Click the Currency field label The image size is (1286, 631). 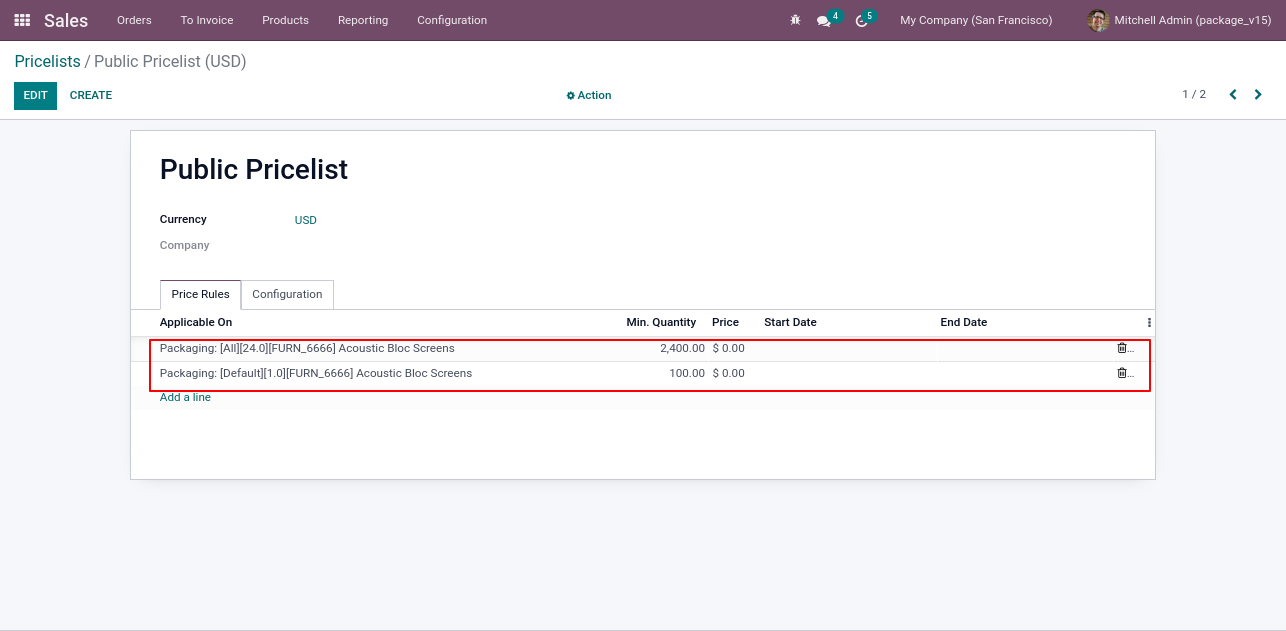(x=183, y=219)
